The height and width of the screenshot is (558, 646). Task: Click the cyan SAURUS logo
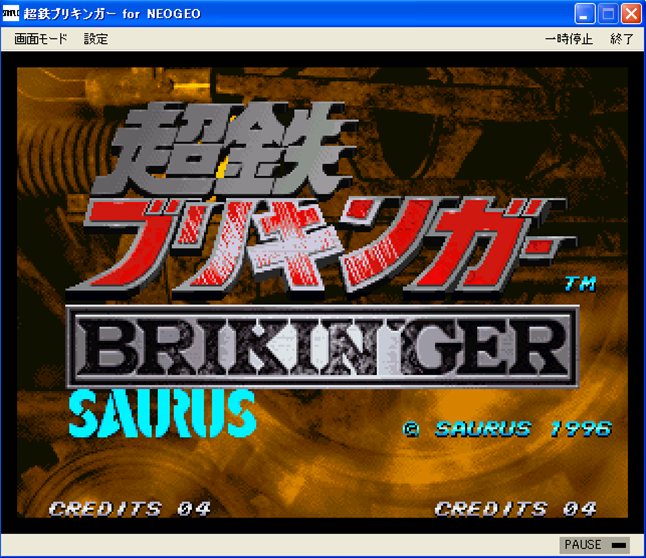click(x=162, y=413)
